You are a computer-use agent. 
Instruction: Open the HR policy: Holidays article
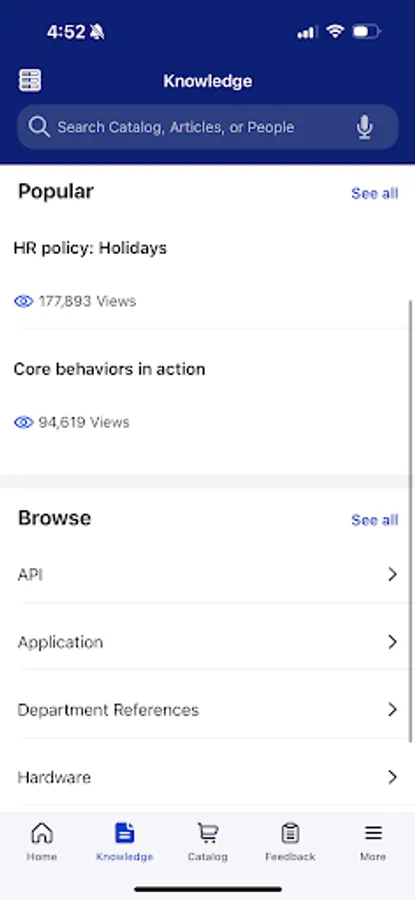pos(90,248)
